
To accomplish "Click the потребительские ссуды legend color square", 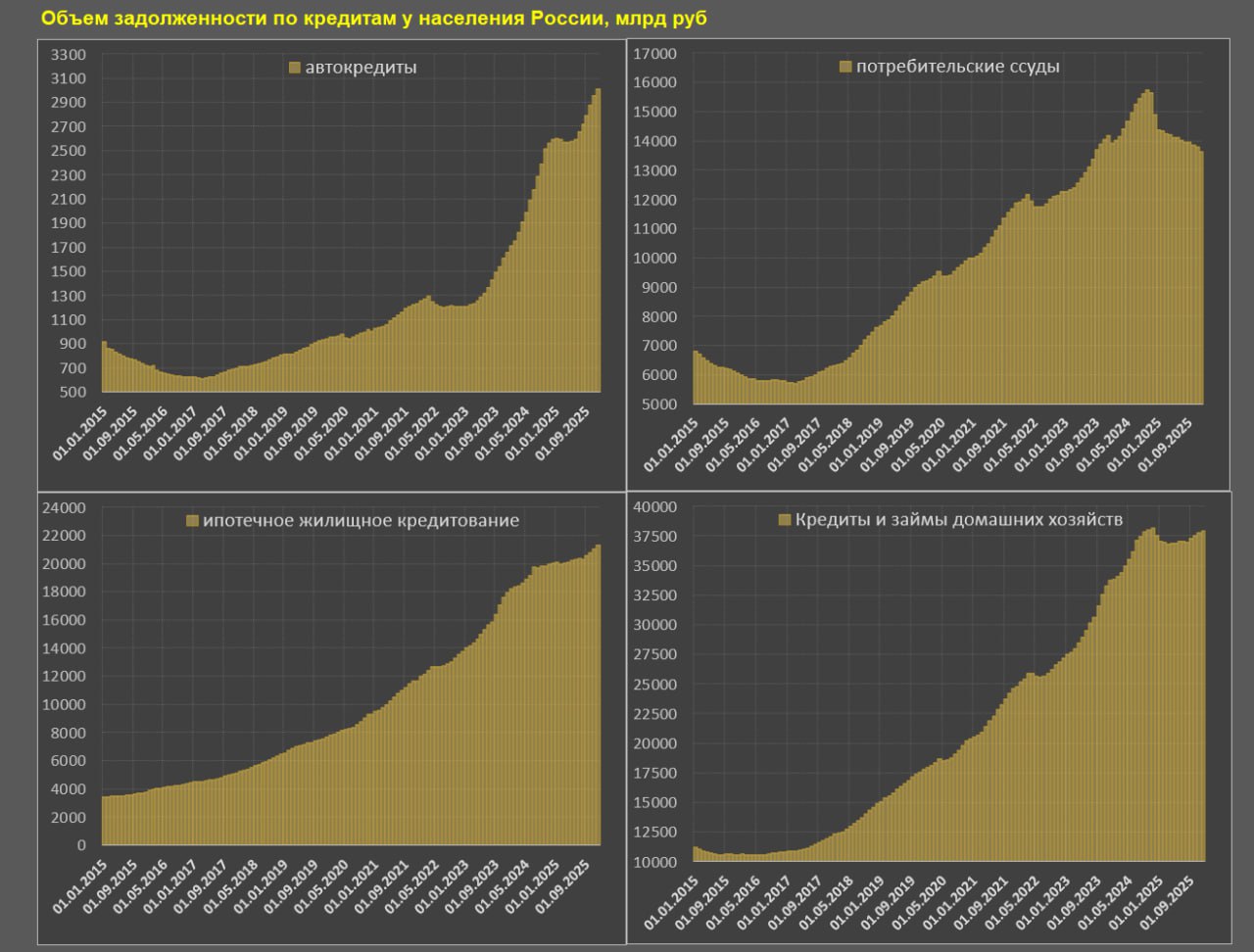I will point(846,68).
